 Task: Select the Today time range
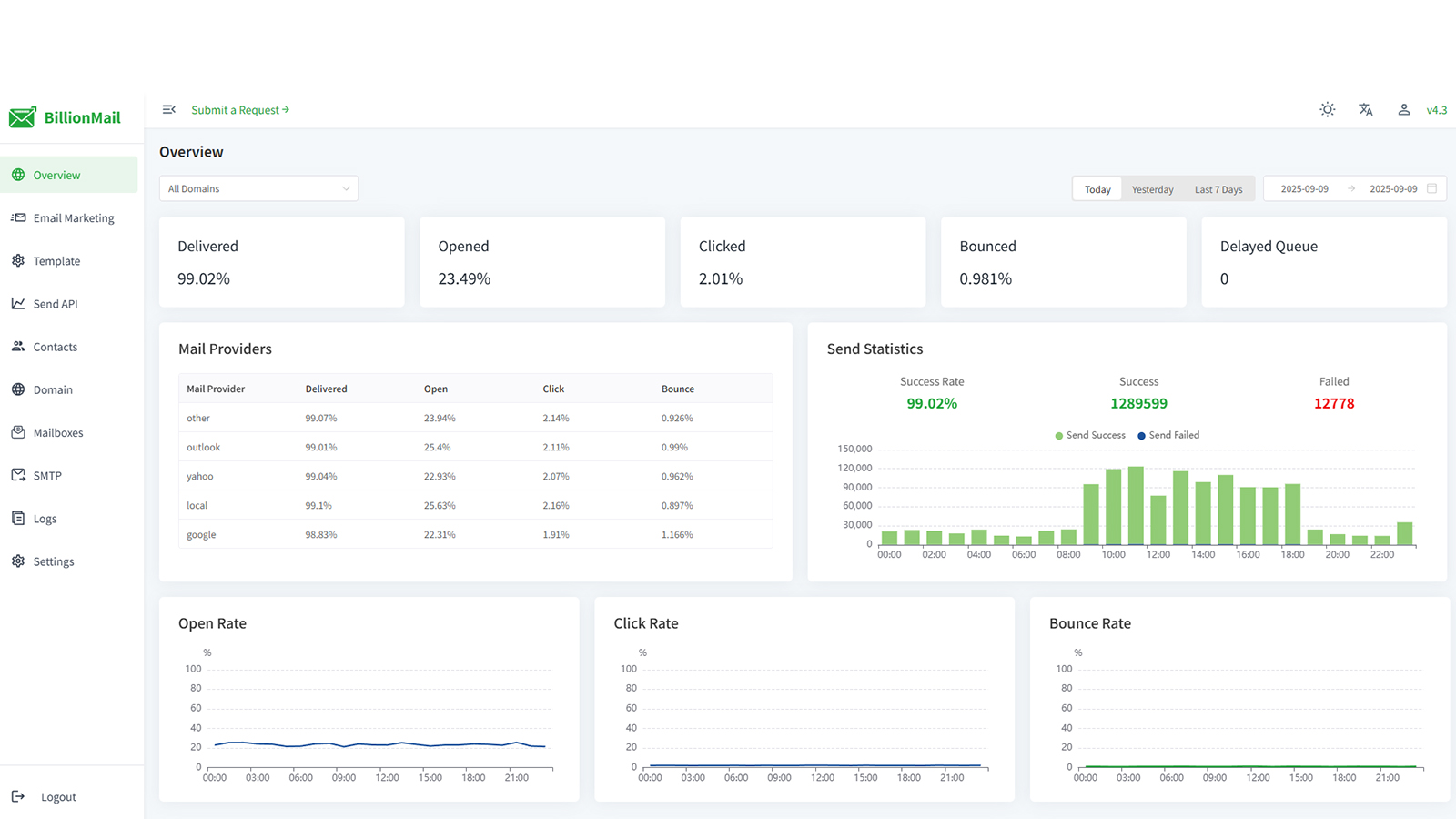point(1097,189)
